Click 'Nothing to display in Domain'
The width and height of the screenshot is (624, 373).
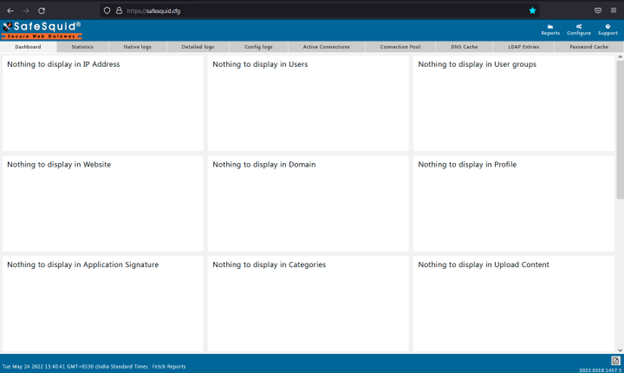(x=264, y=164)
